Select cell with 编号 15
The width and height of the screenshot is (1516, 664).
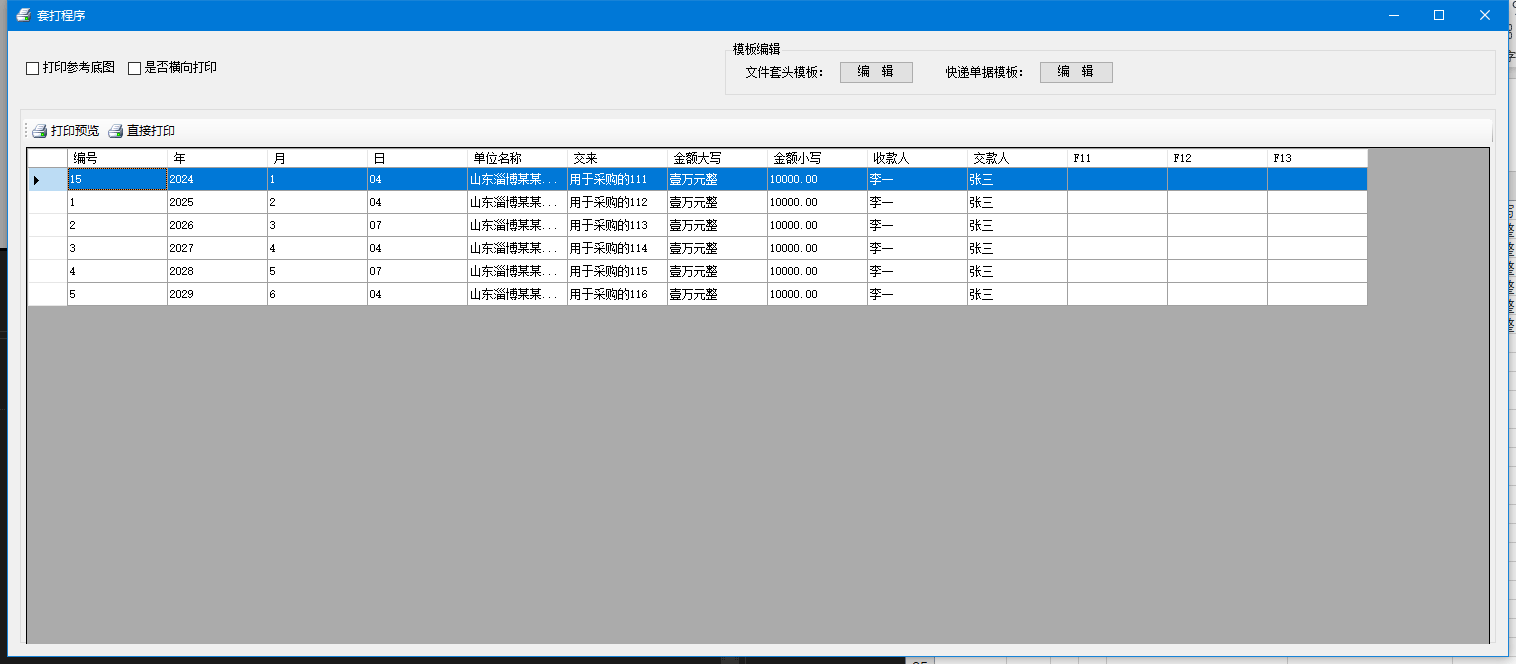[117, 179]
